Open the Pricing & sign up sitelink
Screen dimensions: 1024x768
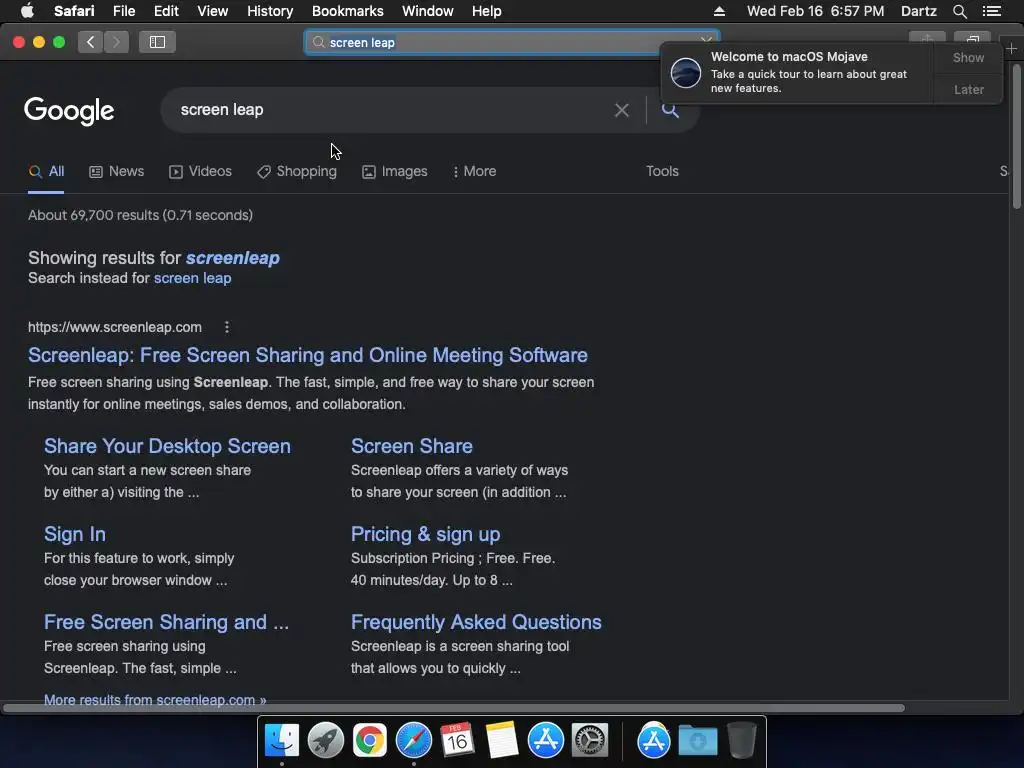coord(425,534)
